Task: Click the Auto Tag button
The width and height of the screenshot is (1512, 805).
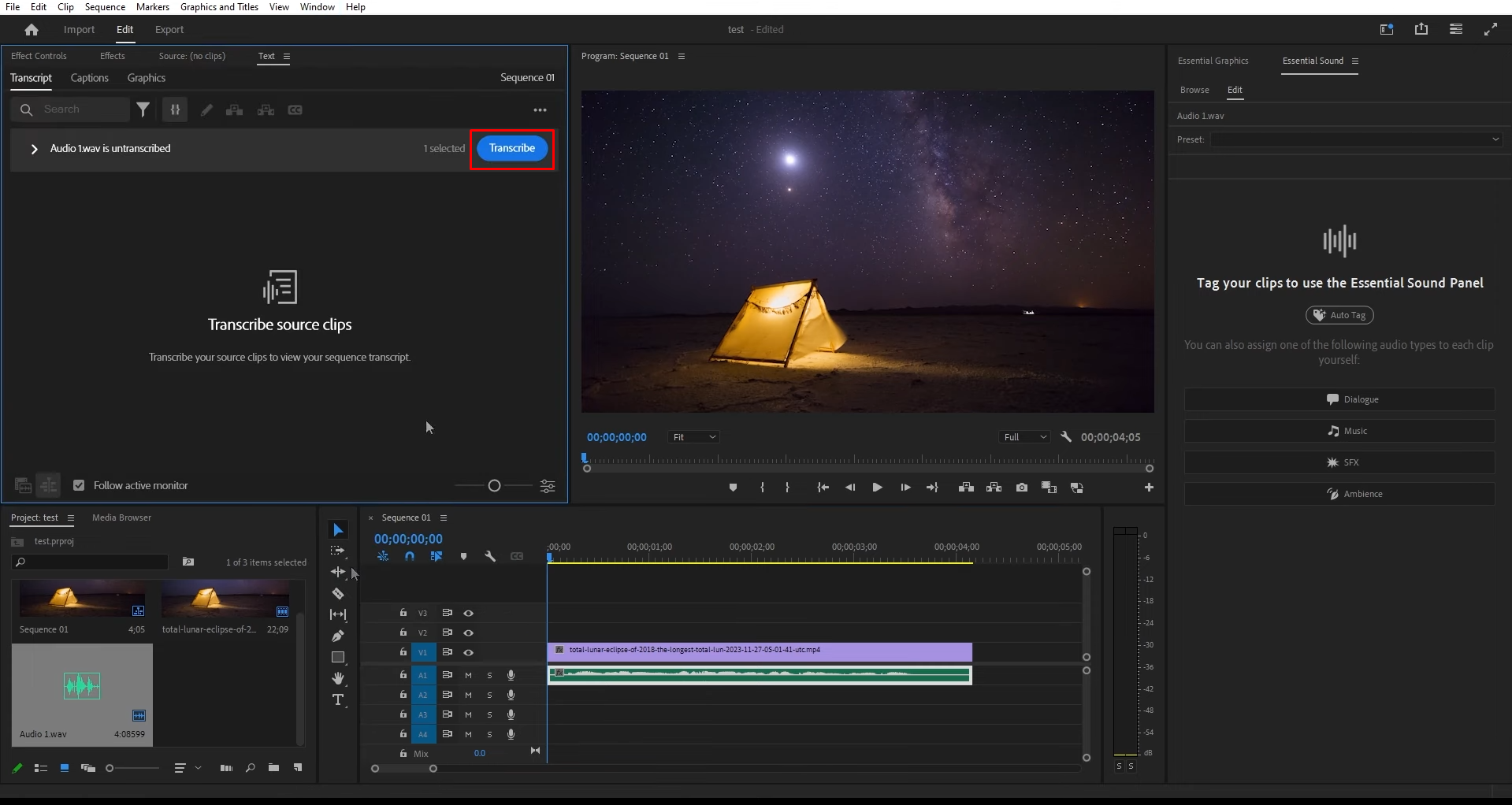Action: tap(1339, 315)
